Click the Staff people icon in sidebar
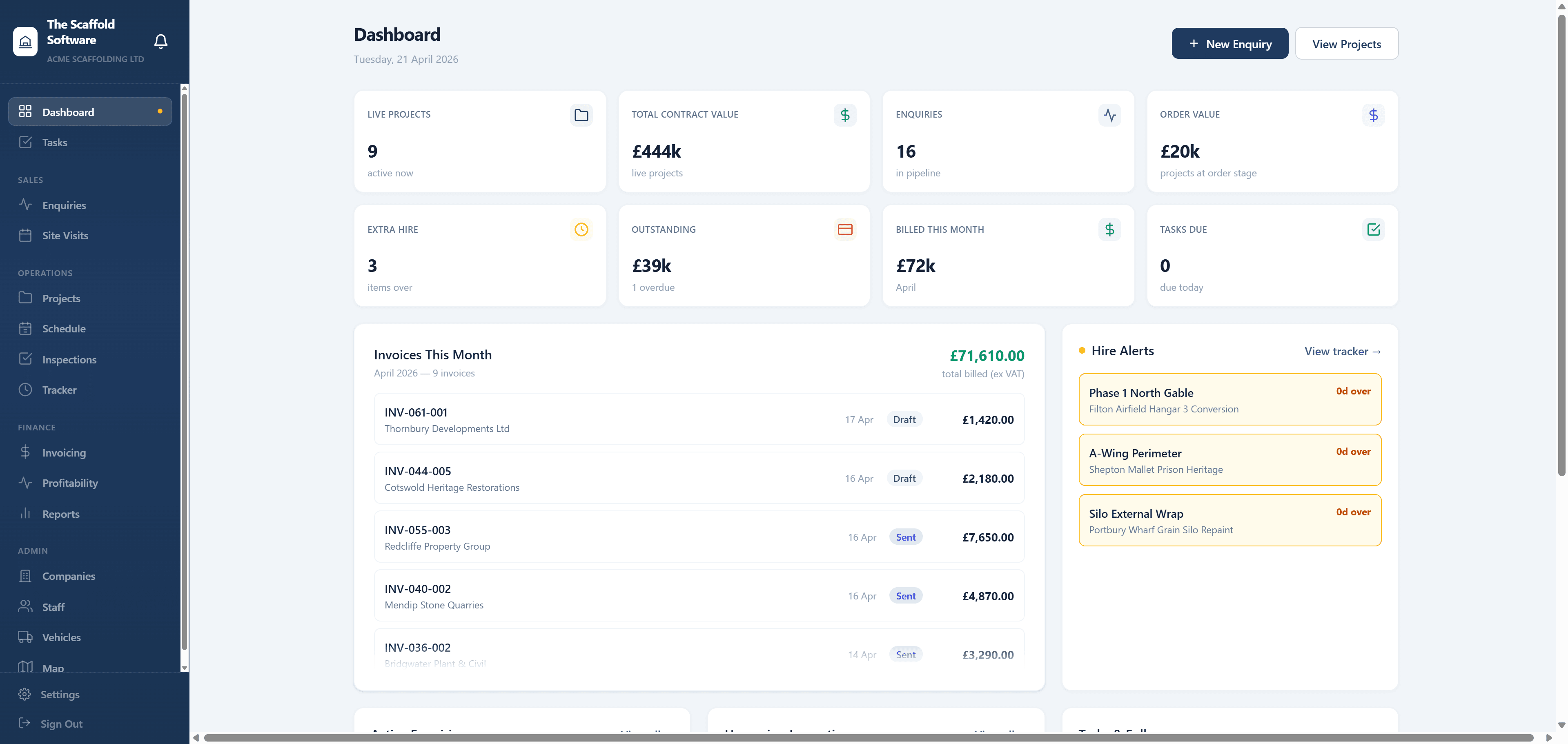This screenshot has width=1568, height=744. click(25, 606)
